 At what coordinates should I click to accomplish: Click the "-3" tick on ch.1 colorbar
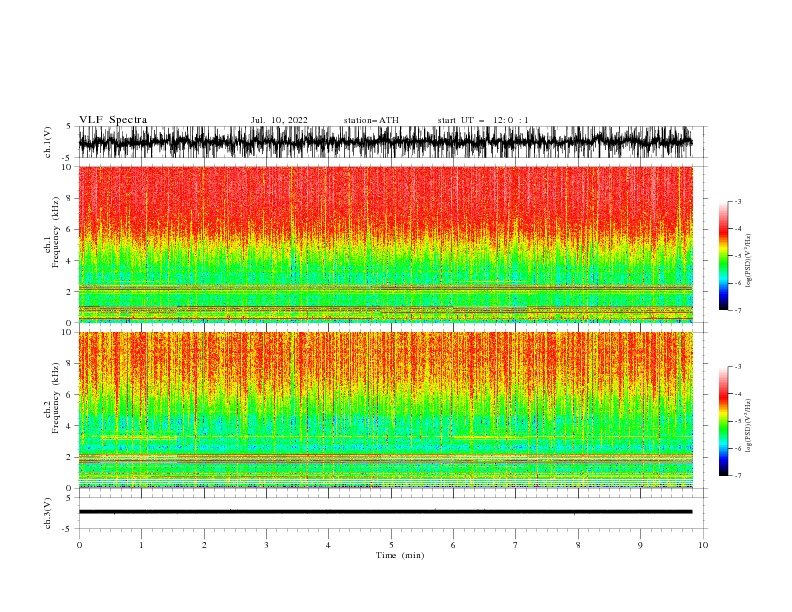(737, 201)
